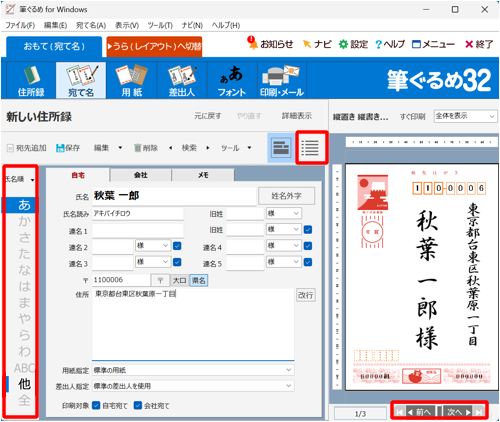
Task: Search previous with left arrow by 検索
Action: (171, 148)
